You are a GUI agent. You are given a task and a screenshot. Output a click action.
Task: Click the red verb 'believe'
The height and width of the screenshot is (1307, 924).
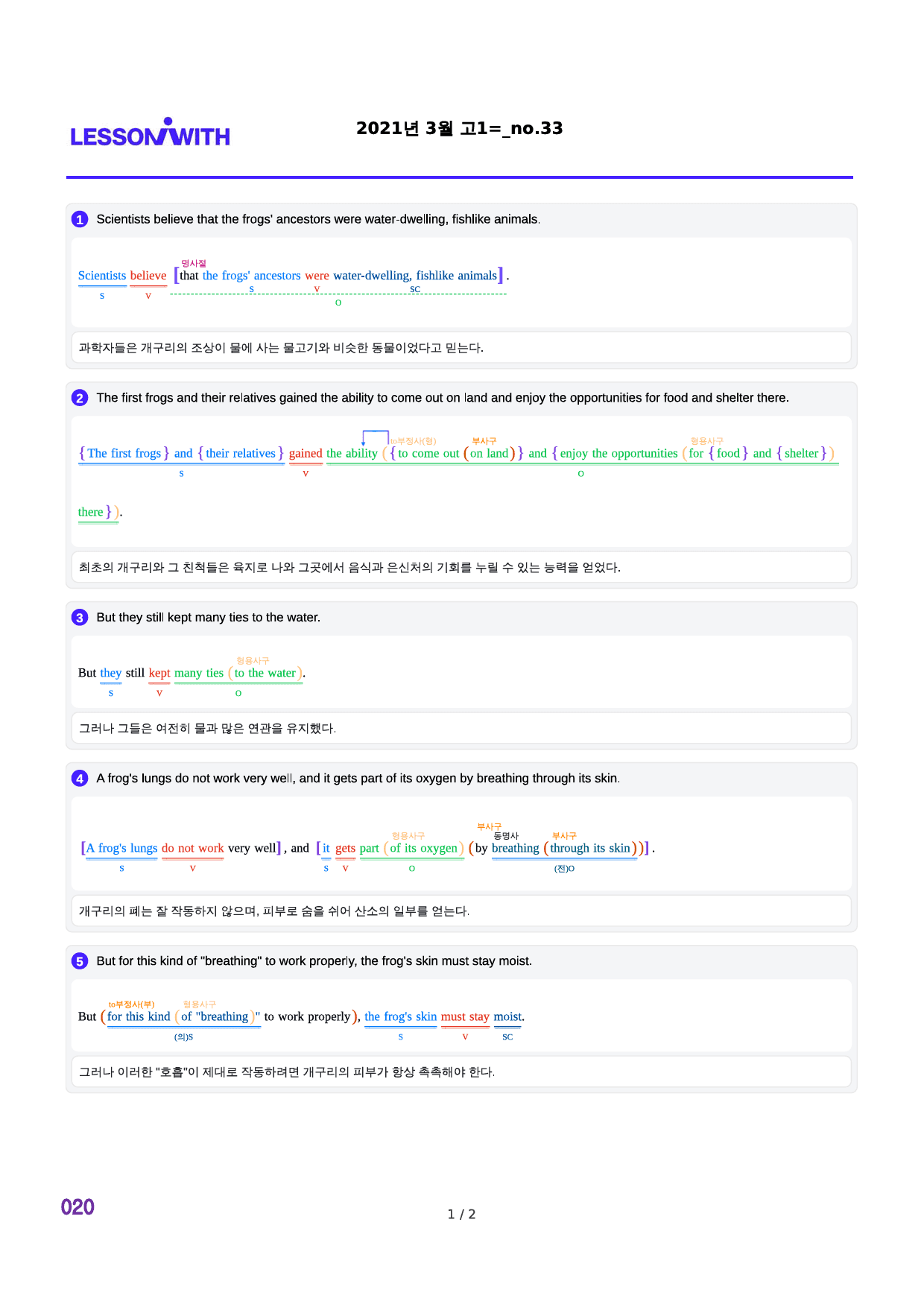click(148, 276)
